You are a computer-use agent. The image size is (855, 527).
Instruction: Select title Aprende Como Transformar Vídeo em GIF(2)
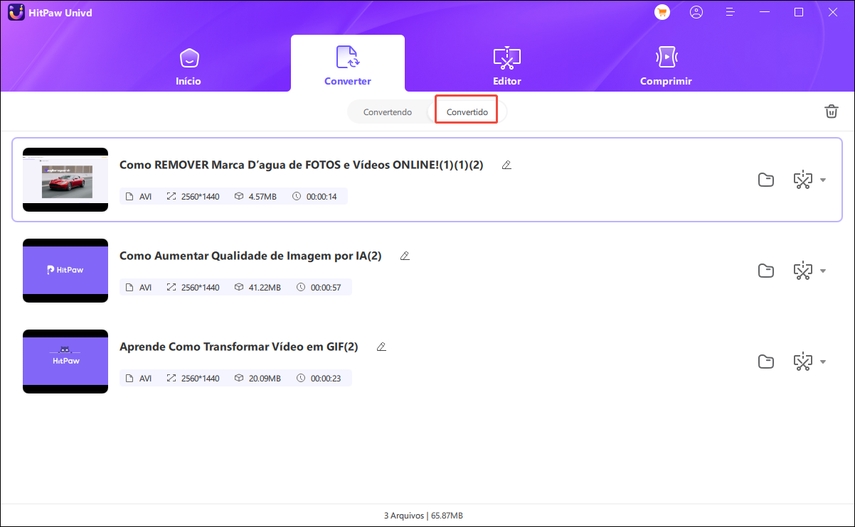point(239,347)
